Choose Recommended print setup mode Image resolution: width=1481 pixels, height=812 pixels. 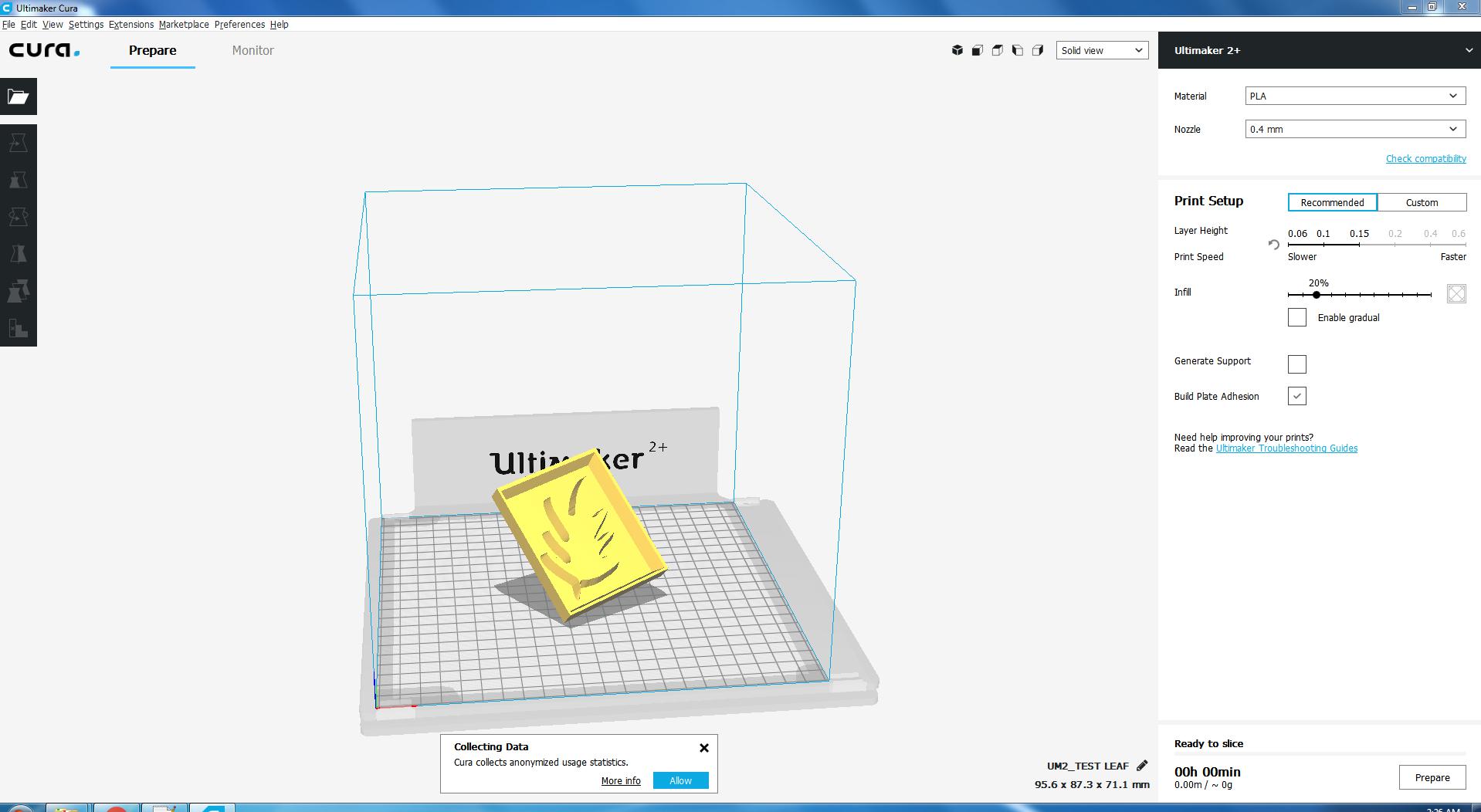1332,202
